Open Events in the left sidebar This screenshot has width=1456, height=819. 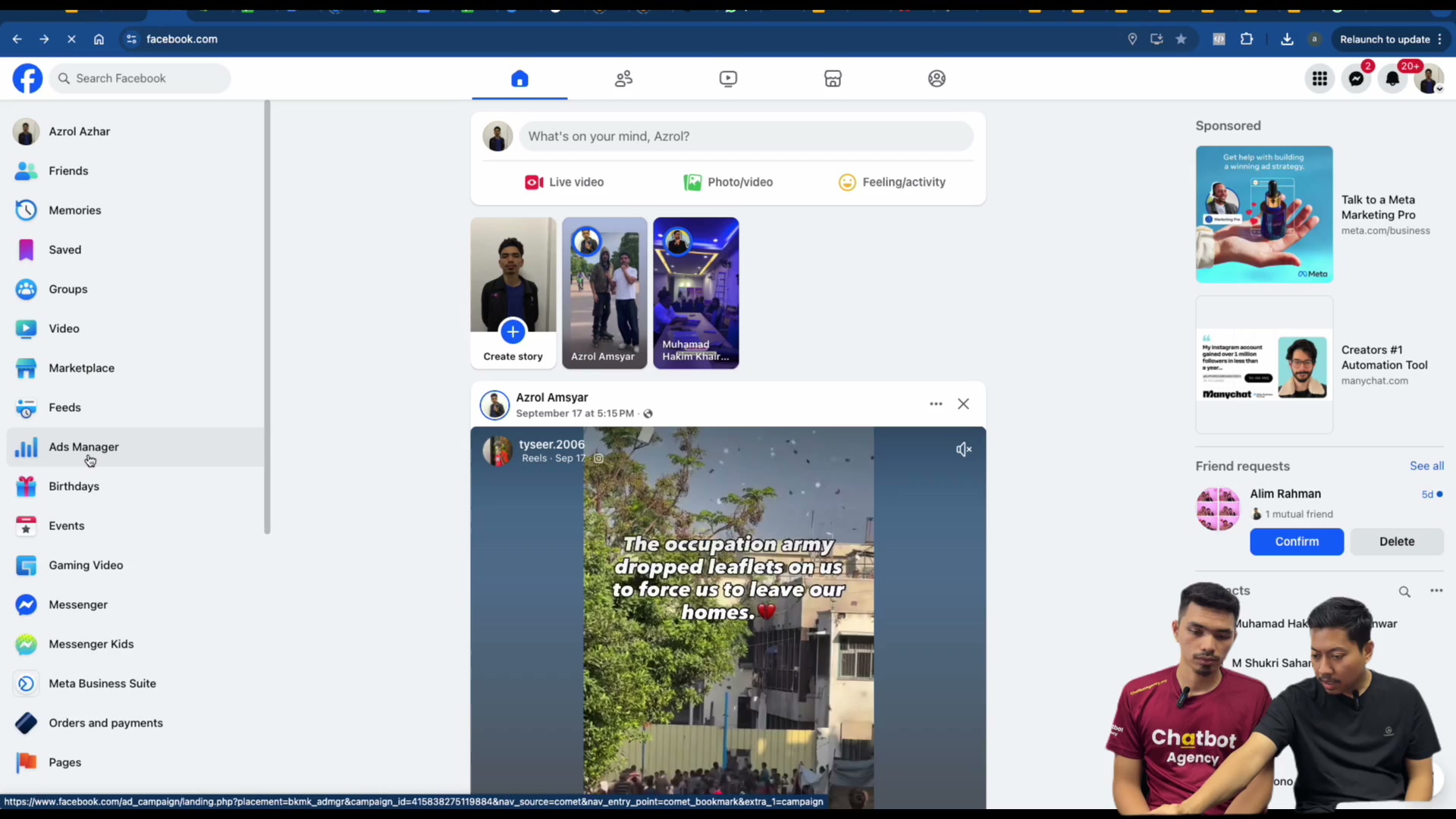pyautogui.click(x=135, y=526)
